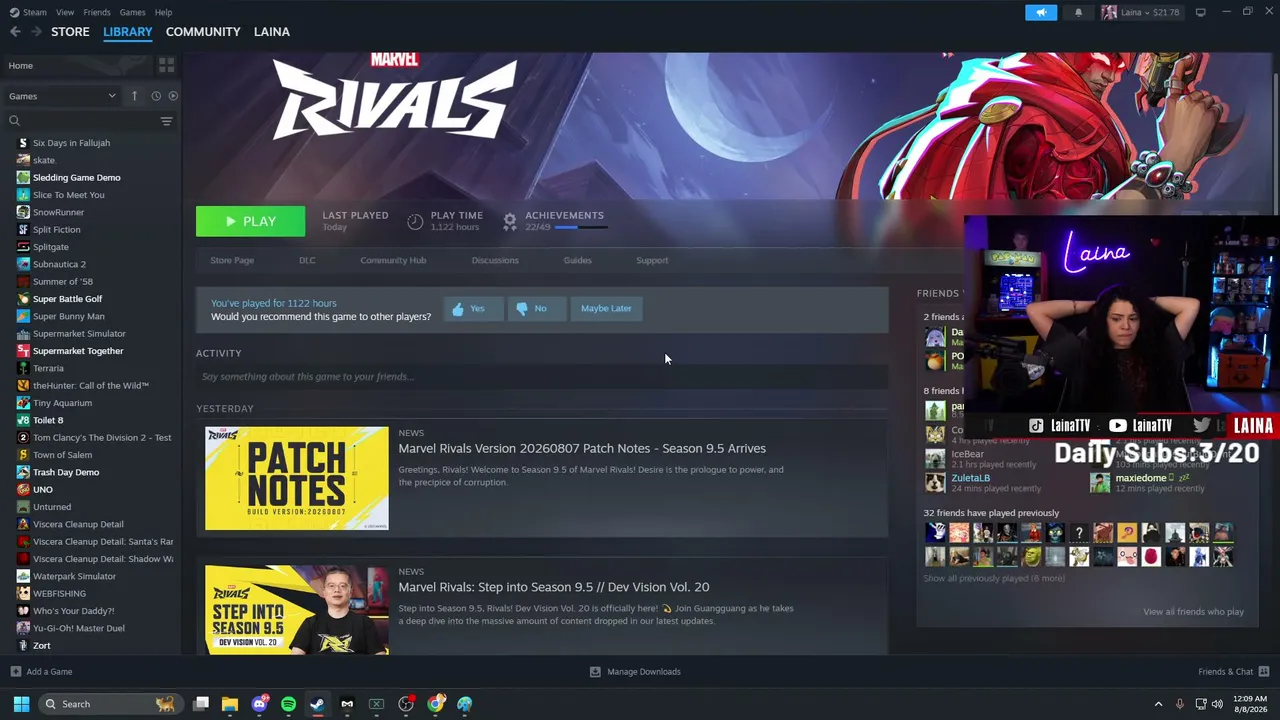Dismiss recommendation with Maybe Later
The height and width of the screenshot is (720, 1280).
(x=606, y=308)
